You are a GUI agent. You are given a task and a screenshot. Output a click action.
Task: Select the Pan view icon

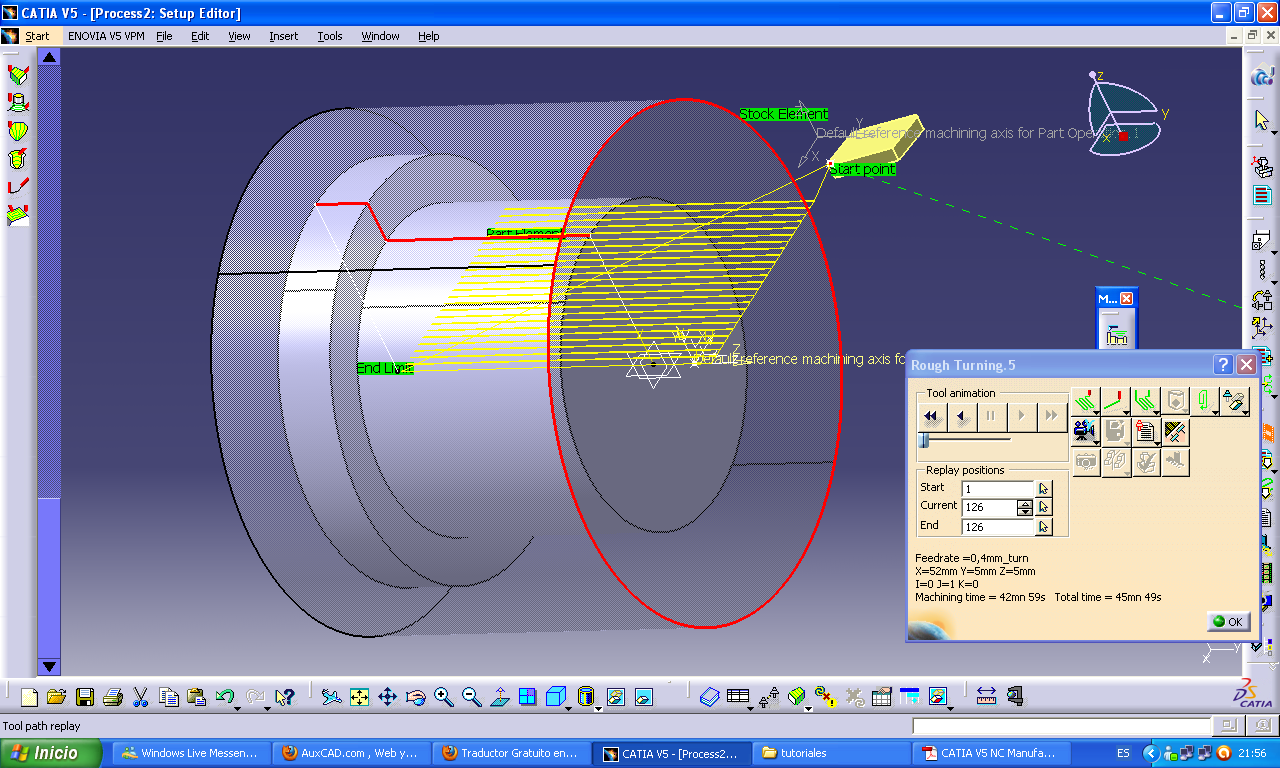click(388, 697)
